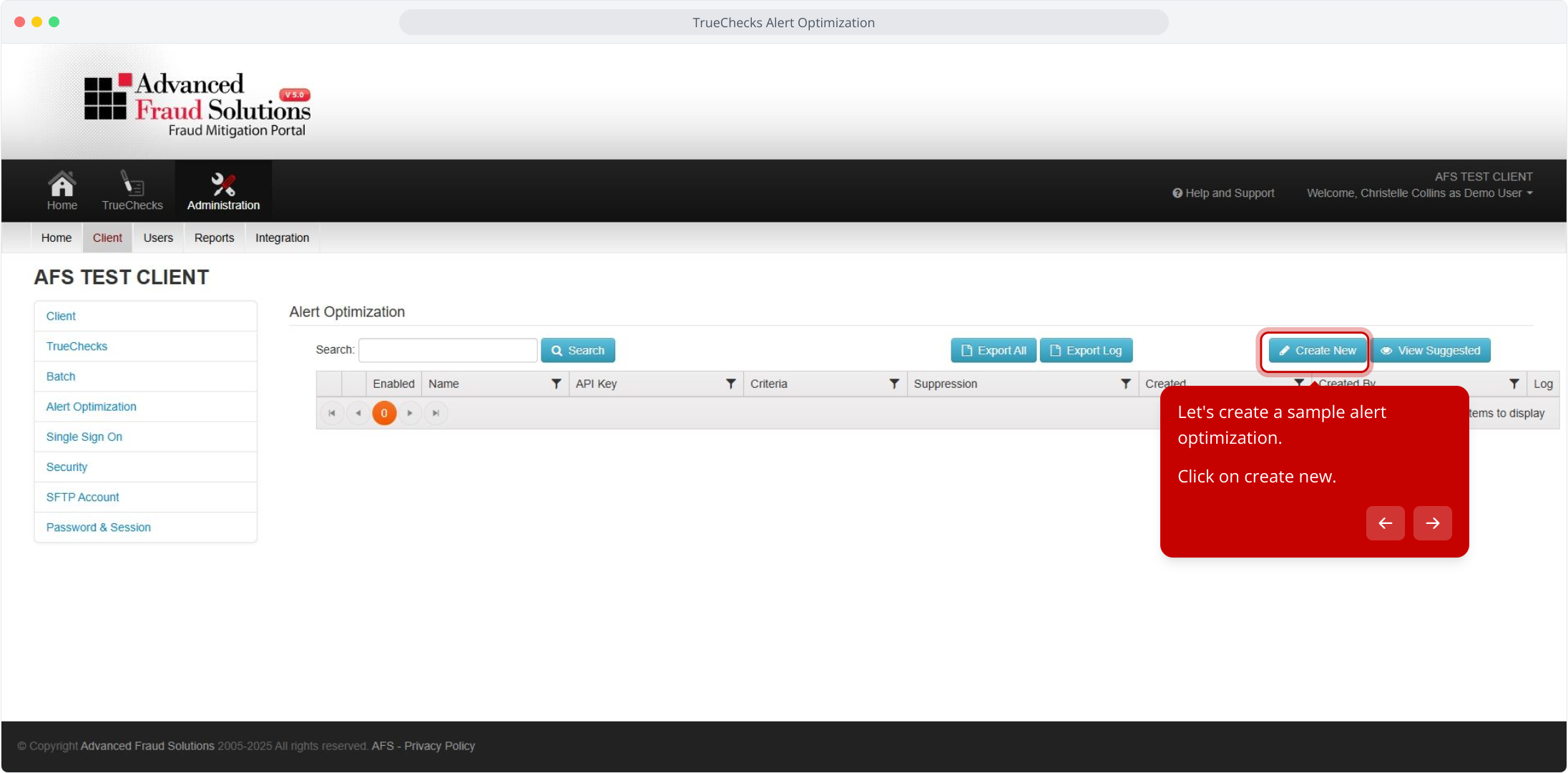Screen dimensions: 1568x773
Task: Open Client in the sidebar
Action: click(x=145, y=316)
